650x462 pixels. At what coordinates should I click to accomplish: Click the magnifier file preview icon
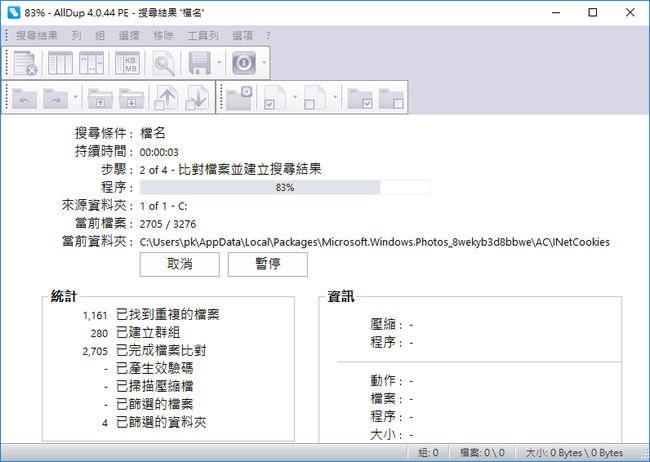[164, 63]
